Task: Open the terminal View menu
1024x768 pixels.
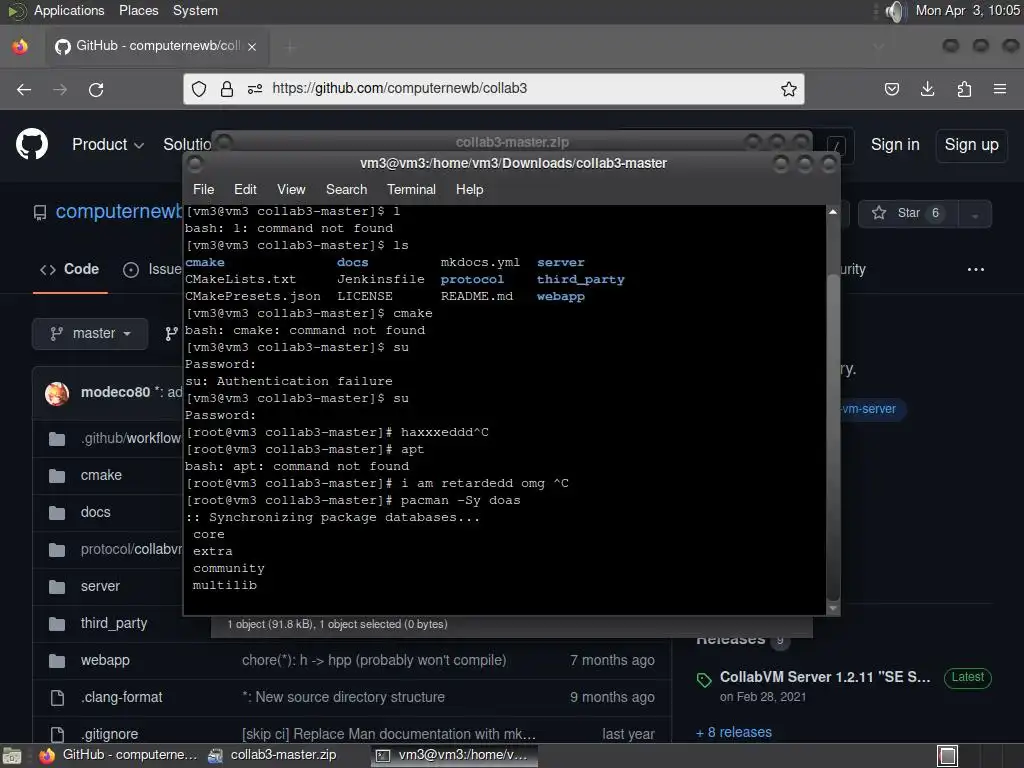Action: [x=291, y=189]
